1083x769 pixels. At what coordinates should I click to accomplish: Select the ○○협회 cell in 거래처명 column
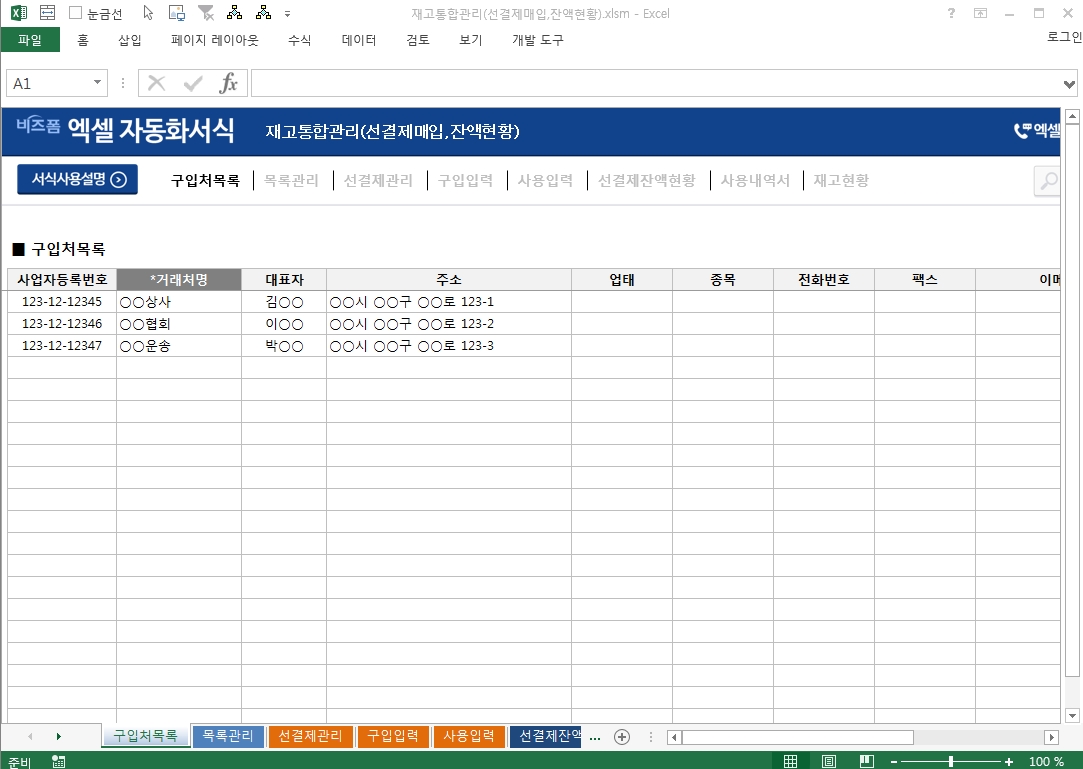pos(178,324)
